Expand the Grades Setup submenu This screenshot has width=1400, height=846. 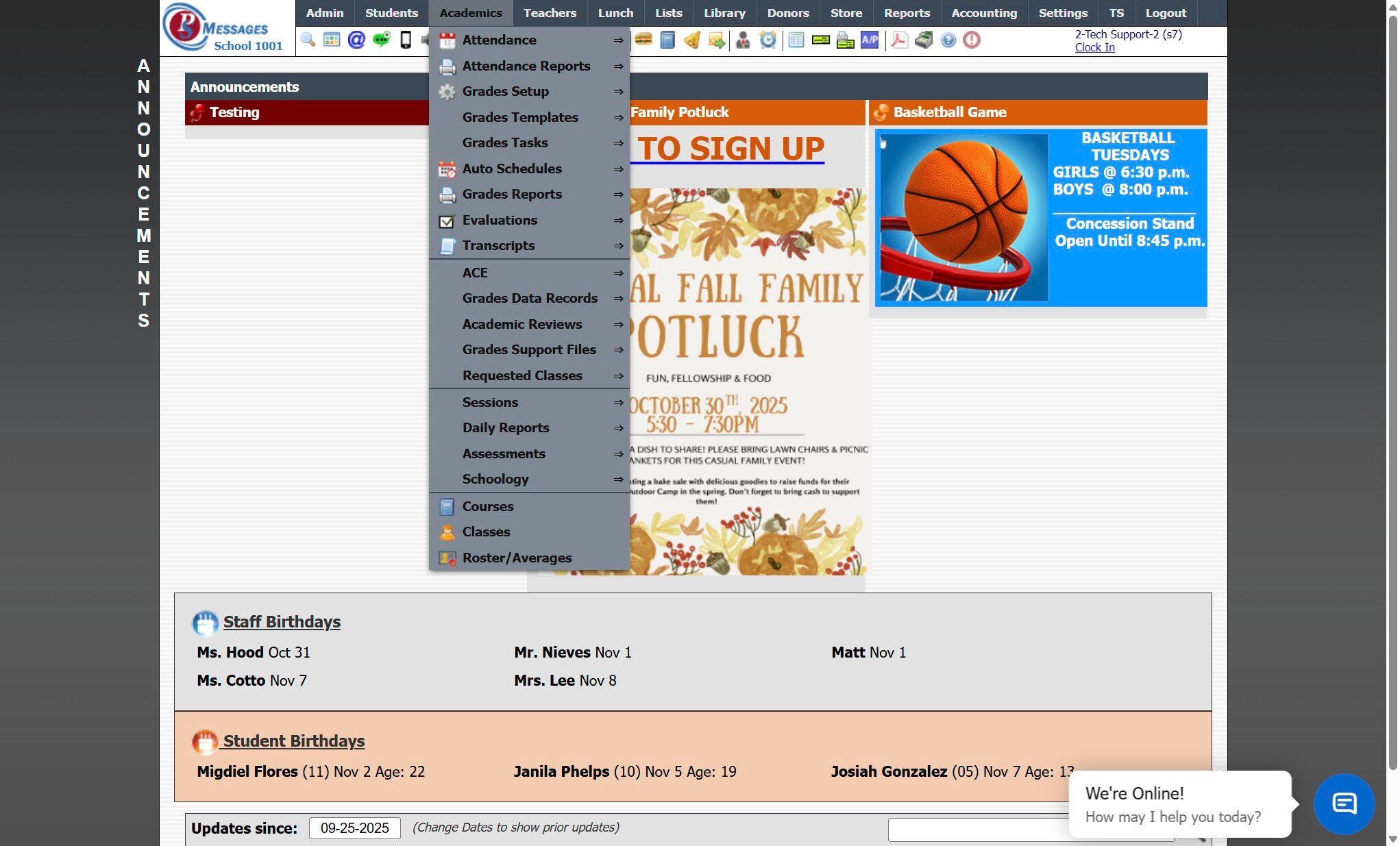coord(506,91)
